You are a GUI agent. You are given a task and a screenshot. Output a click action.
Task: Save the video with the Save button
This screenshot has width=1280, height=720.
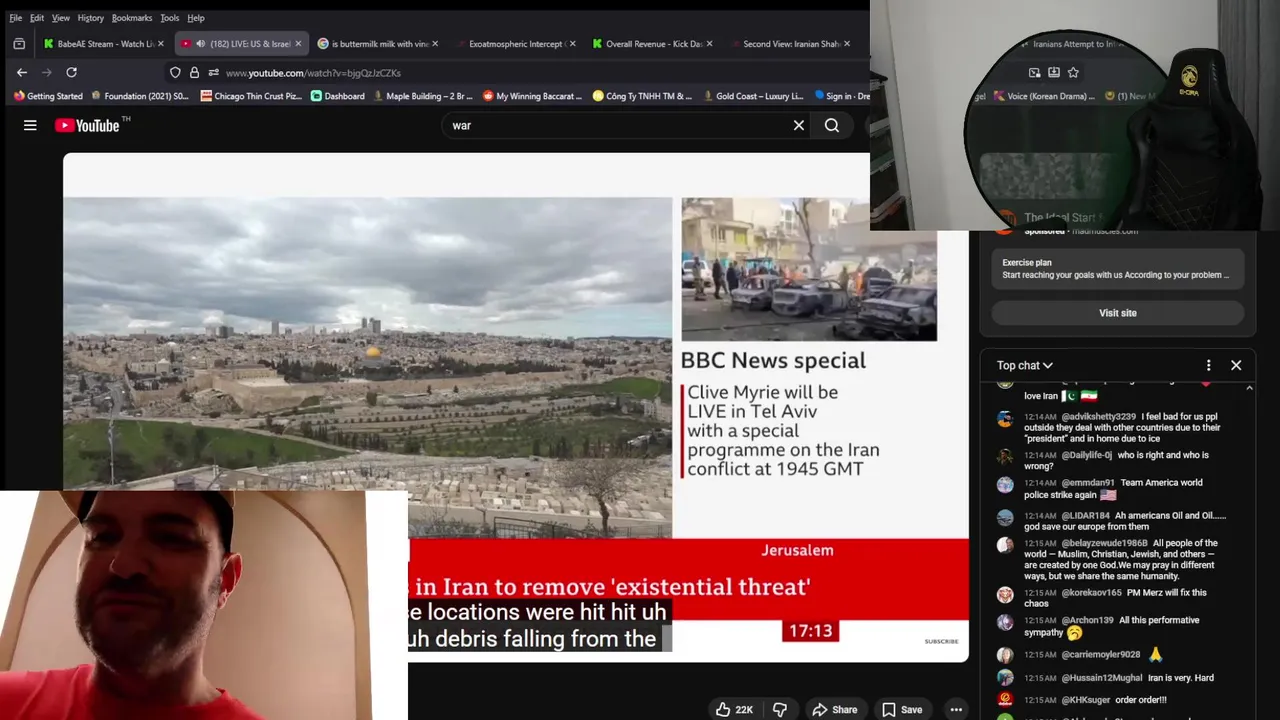point(902,709)
